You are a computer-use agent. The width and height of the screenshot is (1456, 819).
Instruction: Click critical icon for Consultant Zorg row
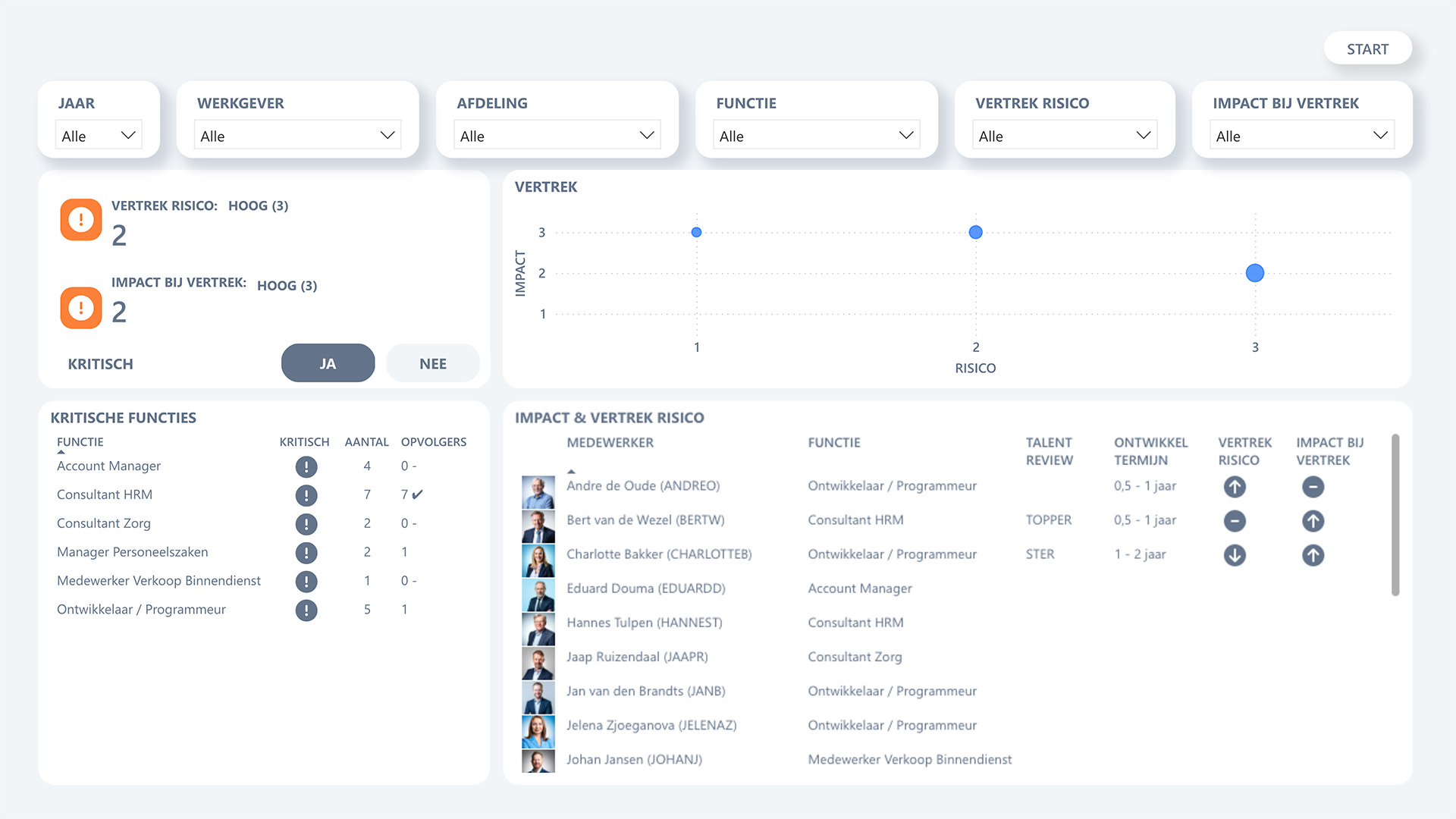tap(306, 524)
